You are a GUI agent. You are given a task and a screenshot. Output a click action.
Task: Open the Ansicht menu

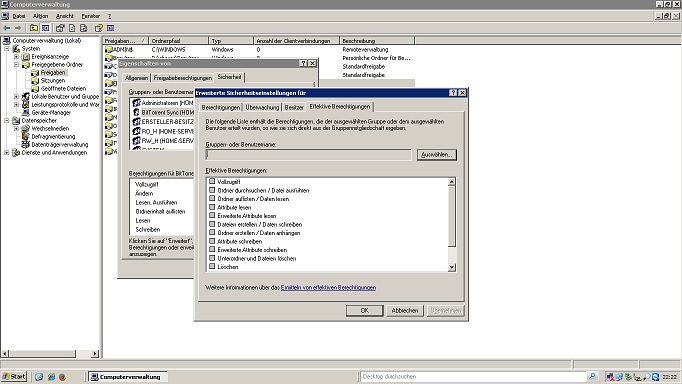click(x=65, y=16)
